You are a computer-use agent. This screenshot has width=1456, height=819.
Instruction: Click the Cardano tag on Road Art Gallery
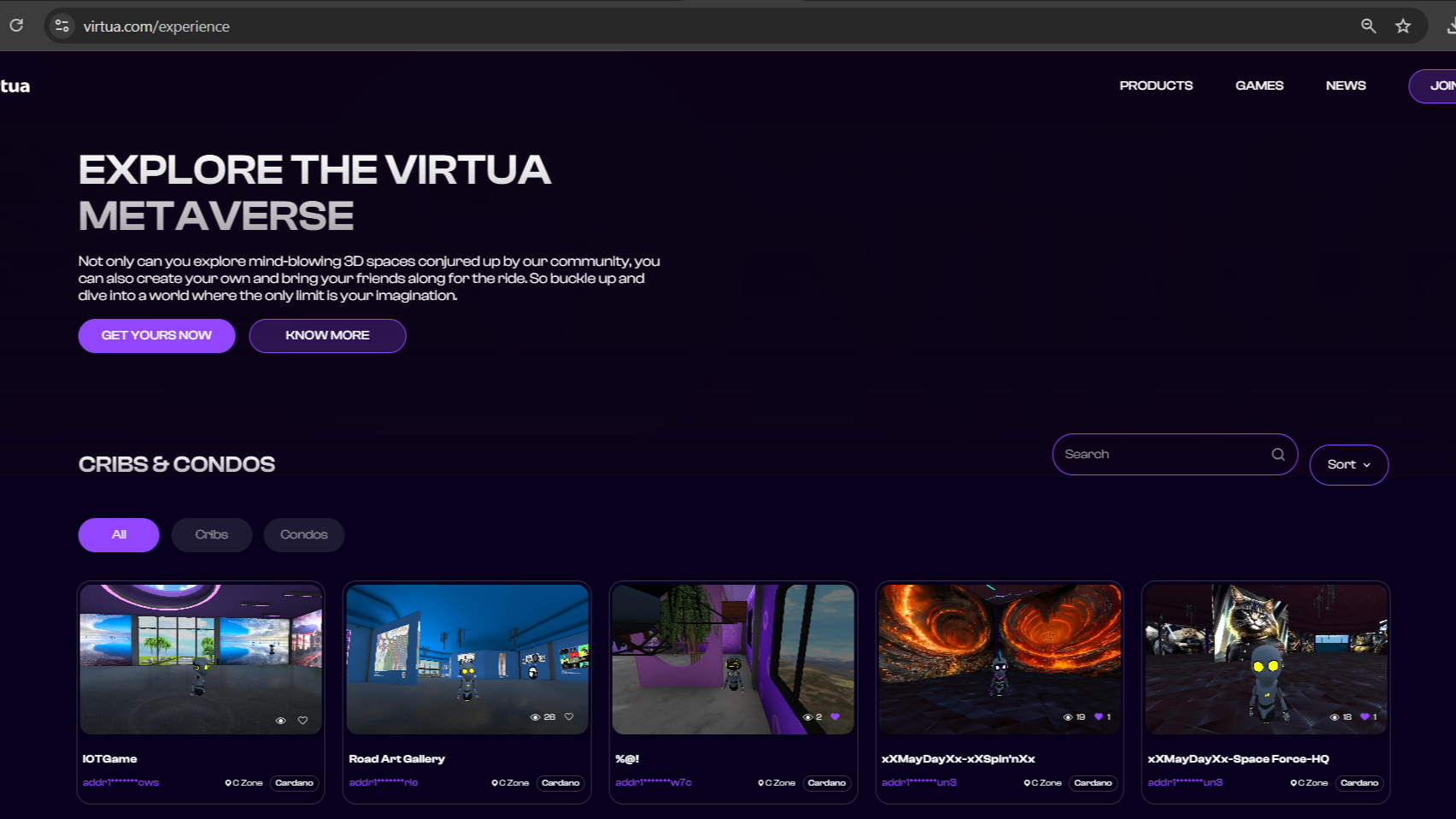coord(561,783)
